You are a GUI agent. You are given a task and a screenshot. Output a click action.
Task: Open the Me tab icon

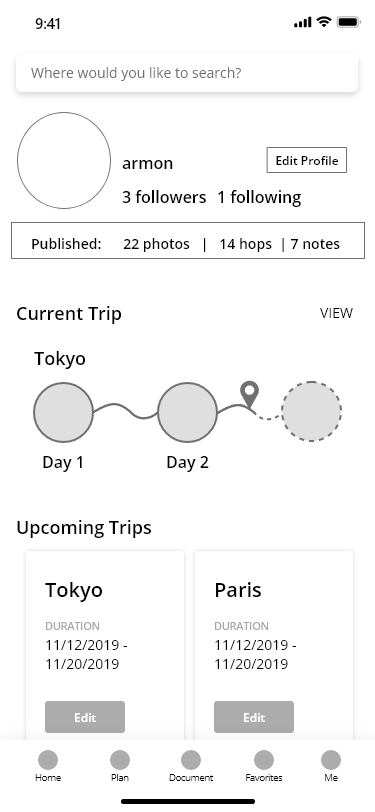pyautogui.click(x=331, y=760)
